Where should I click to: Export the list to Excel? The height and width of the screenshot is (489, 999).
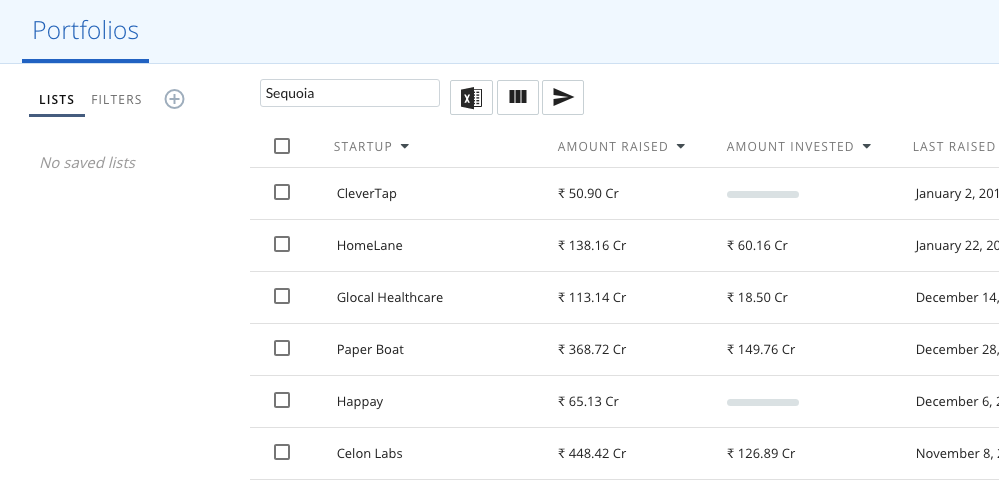click(x=471, y=97)
